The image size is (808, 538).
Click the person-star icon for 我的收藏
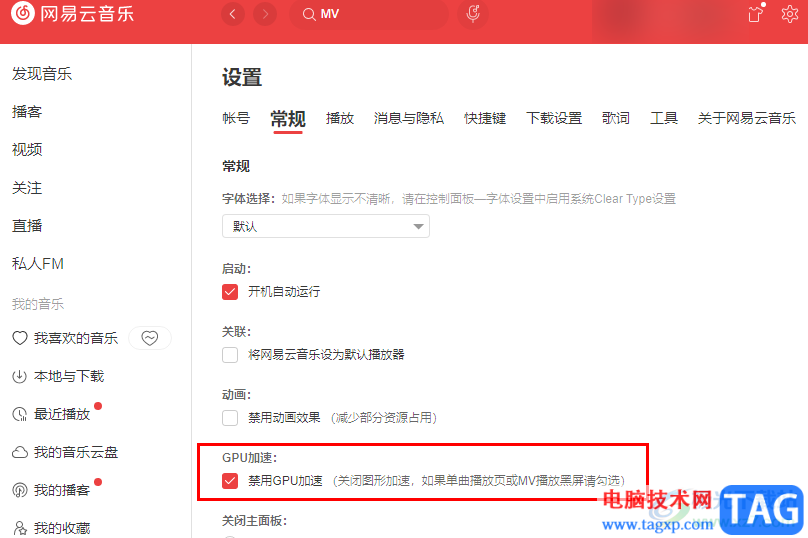click(20, 528)
